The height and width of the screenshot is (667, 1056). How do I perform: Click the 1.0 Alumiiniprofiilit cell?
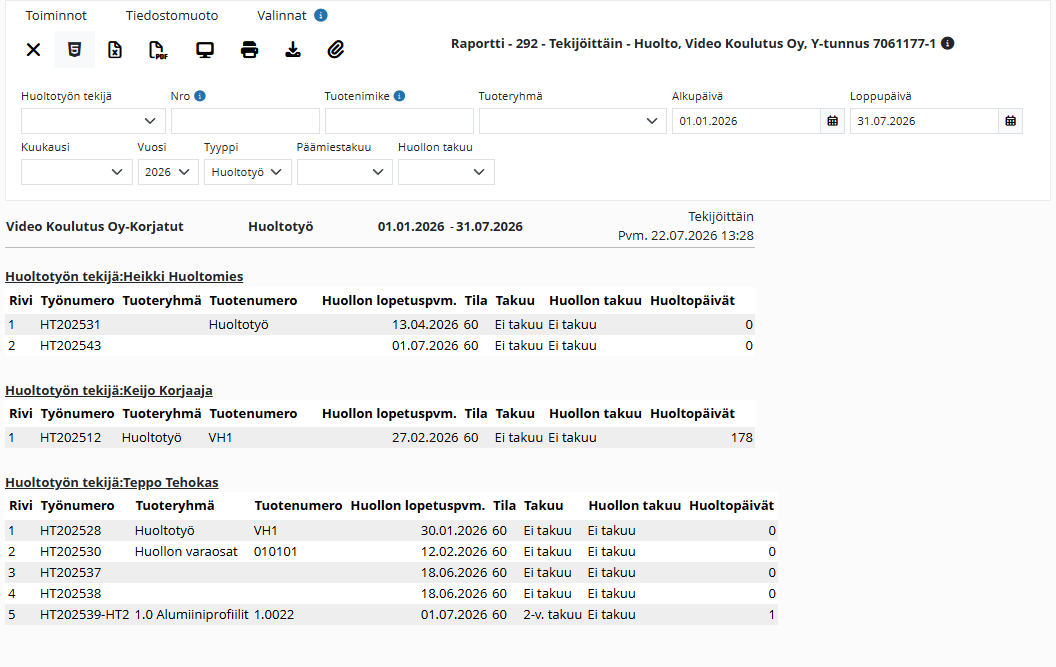191,614
